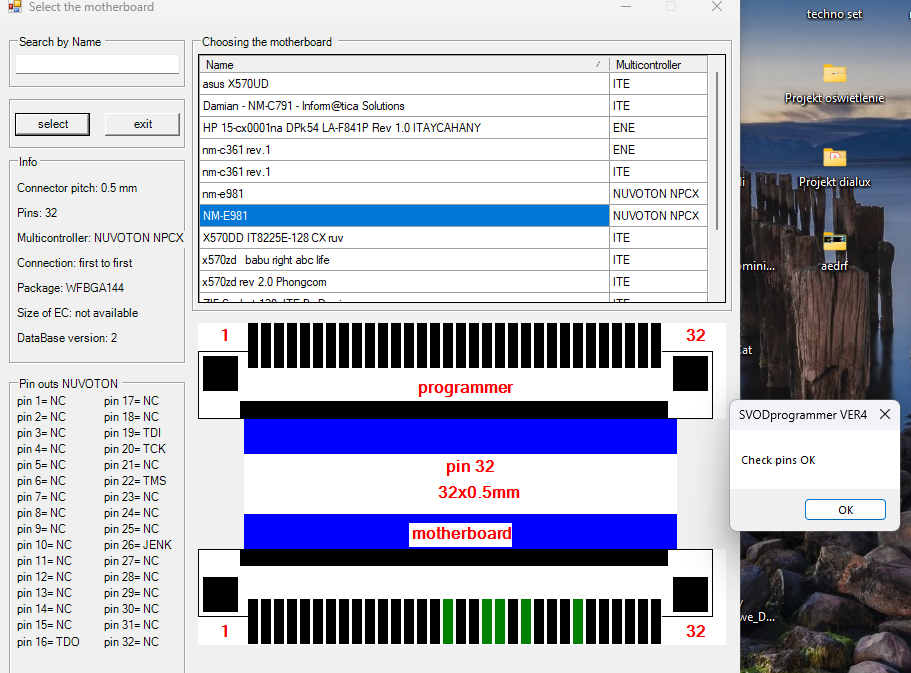Select the highlighted NM-E981 row
Viewport: 911px width, 673px height.
pyautogui.click(x=404, y=216)
